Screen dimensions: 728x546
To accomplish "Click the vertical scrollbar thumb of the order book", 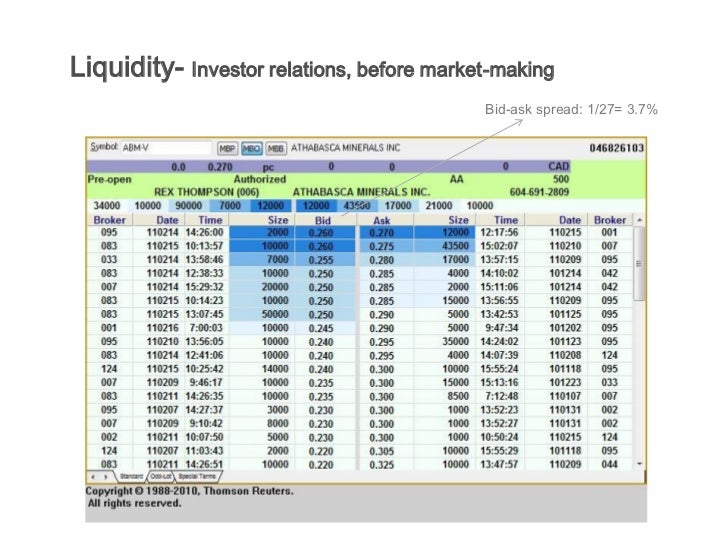I will [639, 264].
